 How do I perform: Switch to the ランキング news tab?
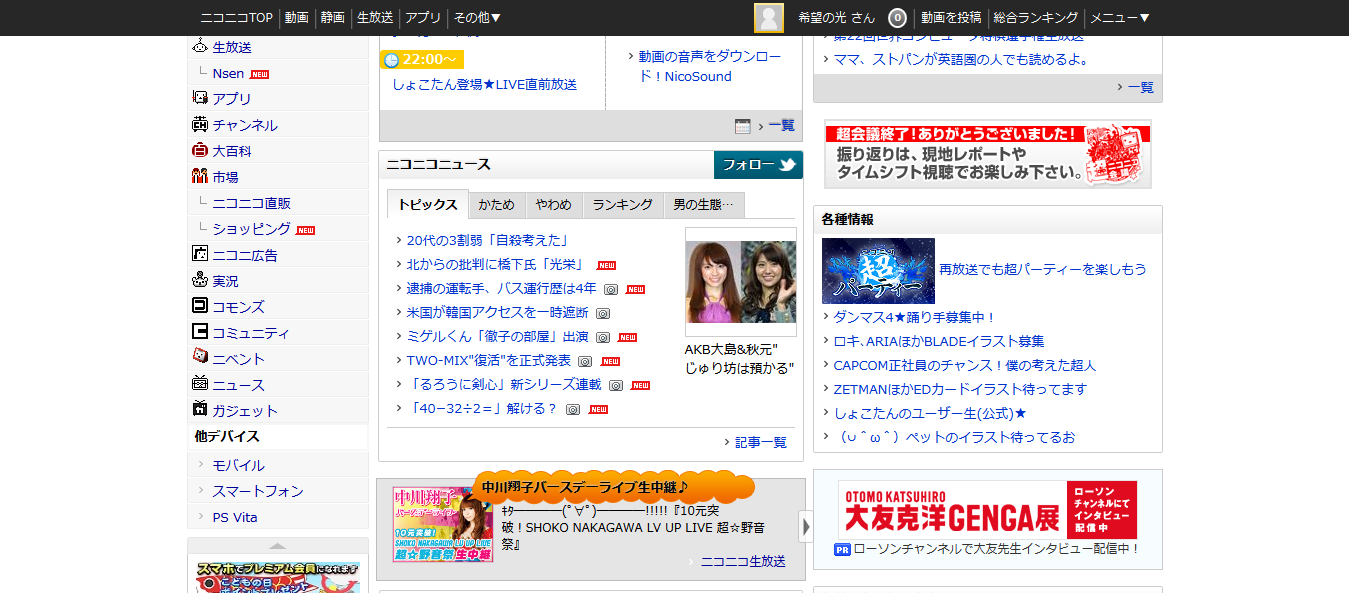(x=622, y=205)
